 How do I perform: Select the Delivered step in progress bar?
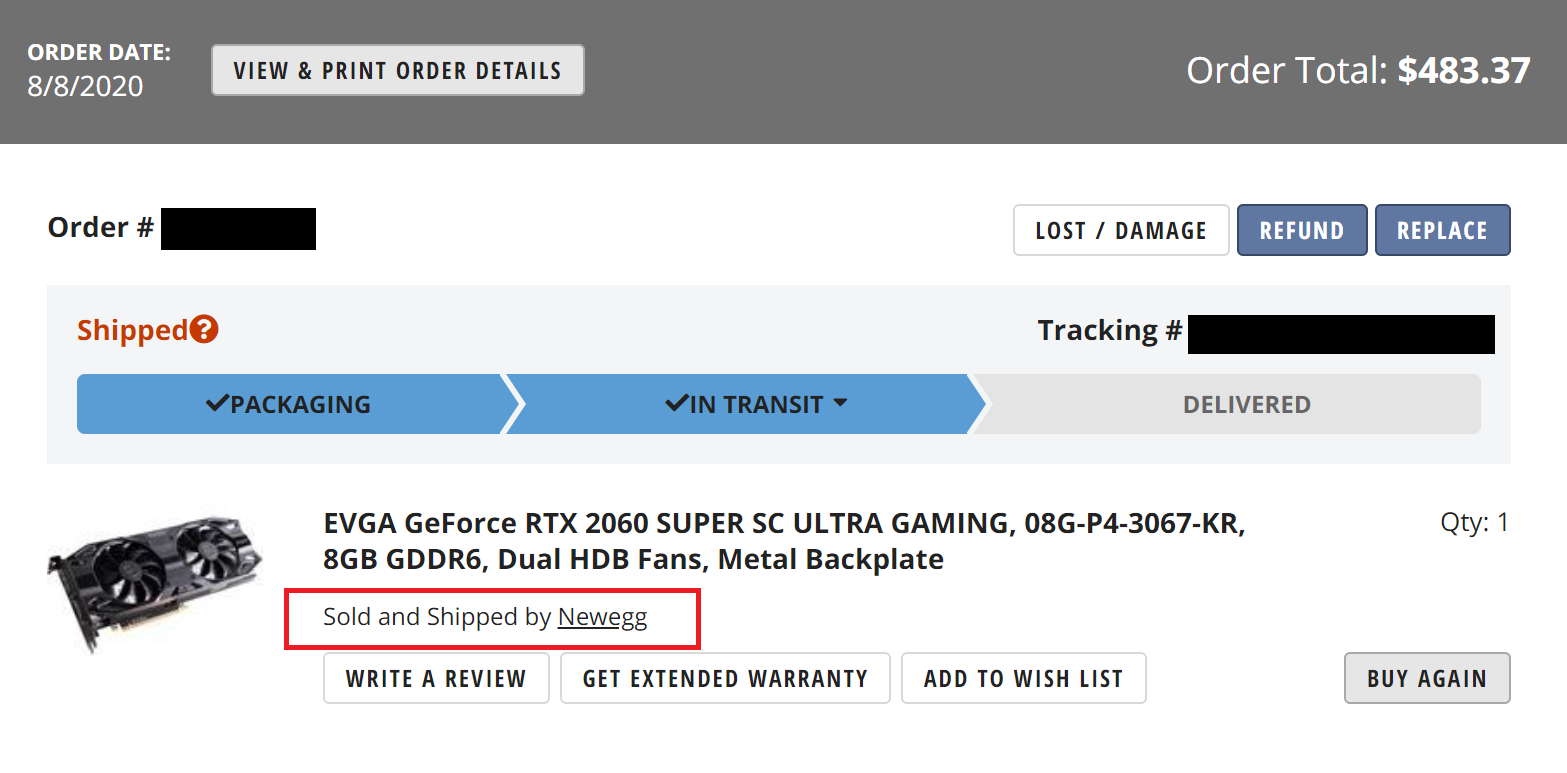click(1246, 404)
